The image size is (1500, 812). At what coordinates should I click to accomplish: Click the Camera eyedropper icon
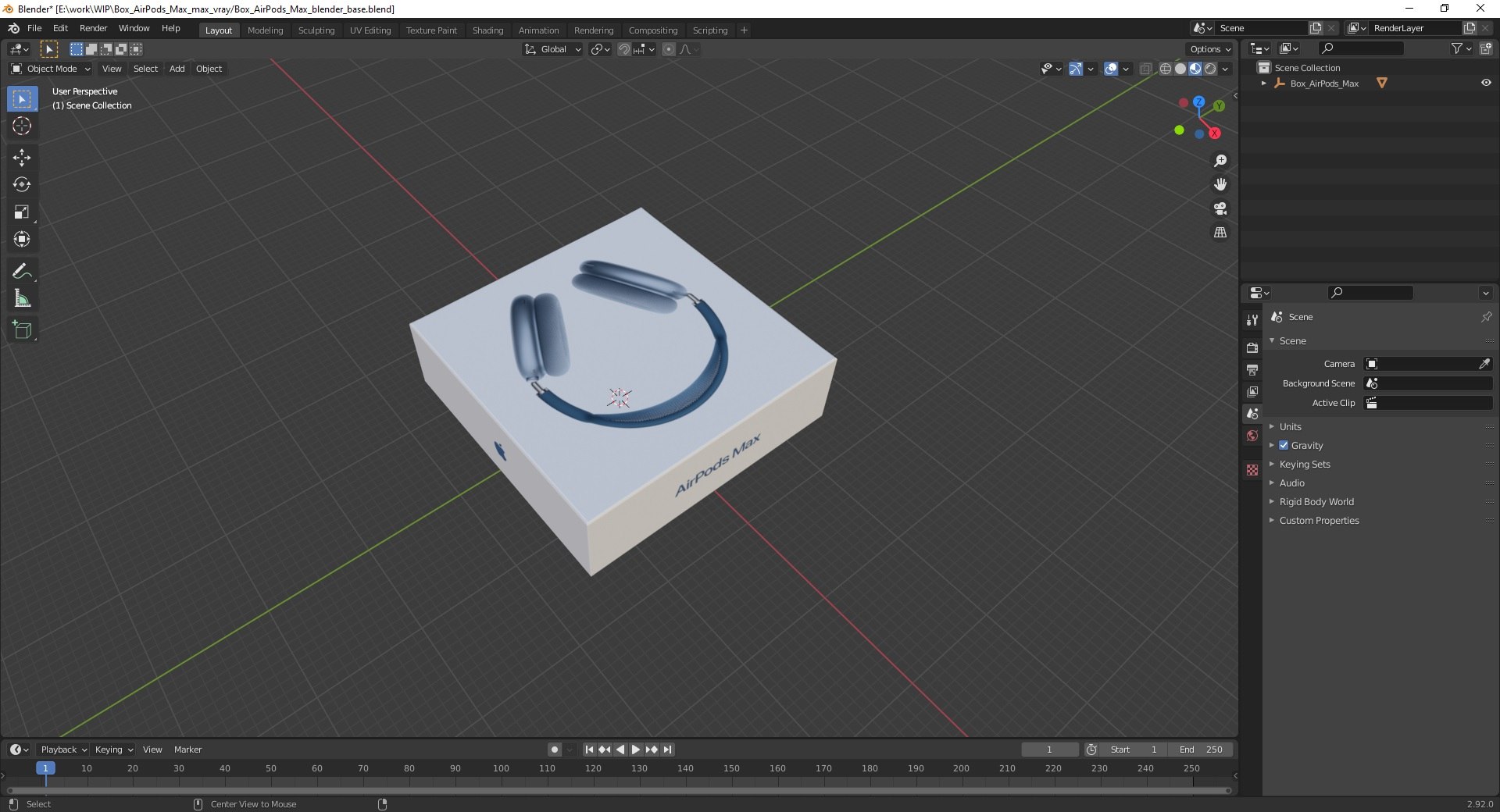1484,364
